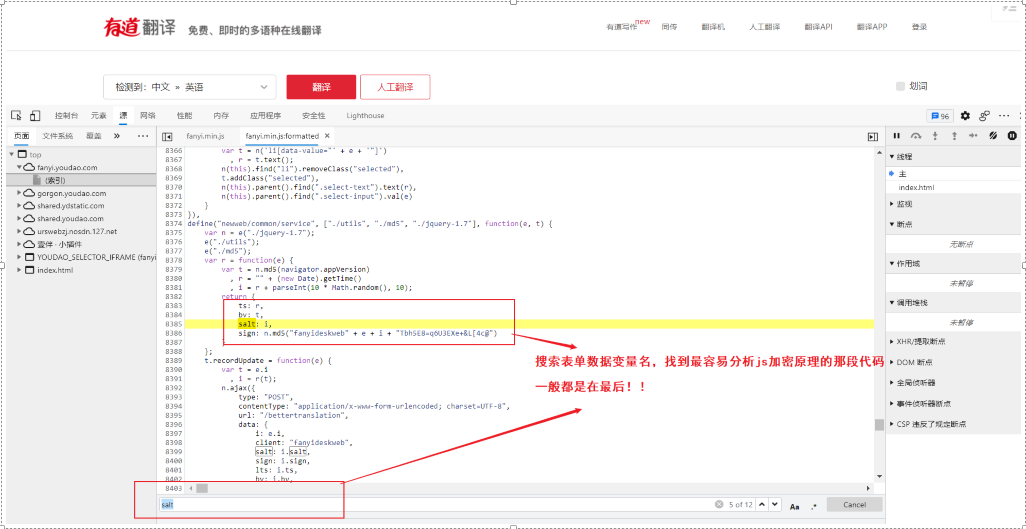
Task: Collapse the top frame tree node
Action: (12, 155)
